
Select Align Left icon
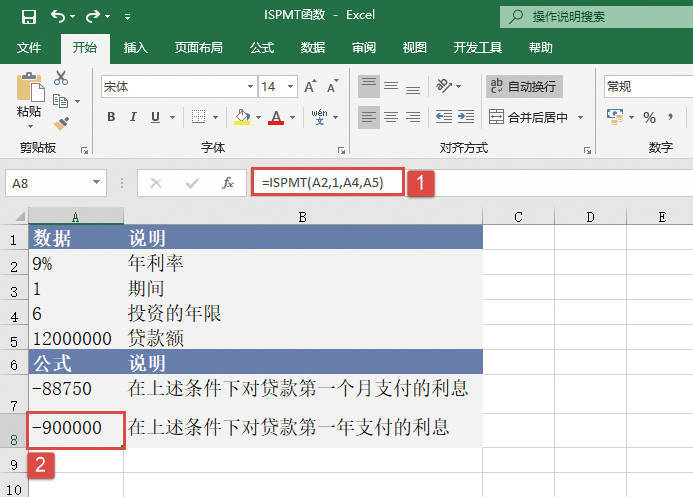[x=369, y=117]
